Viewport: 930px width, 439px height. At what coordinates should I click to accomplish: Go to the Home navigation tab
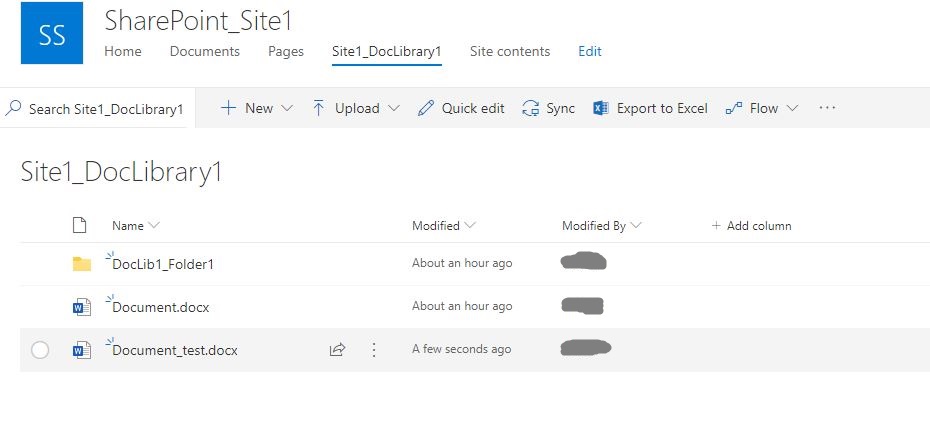point(123,52)
